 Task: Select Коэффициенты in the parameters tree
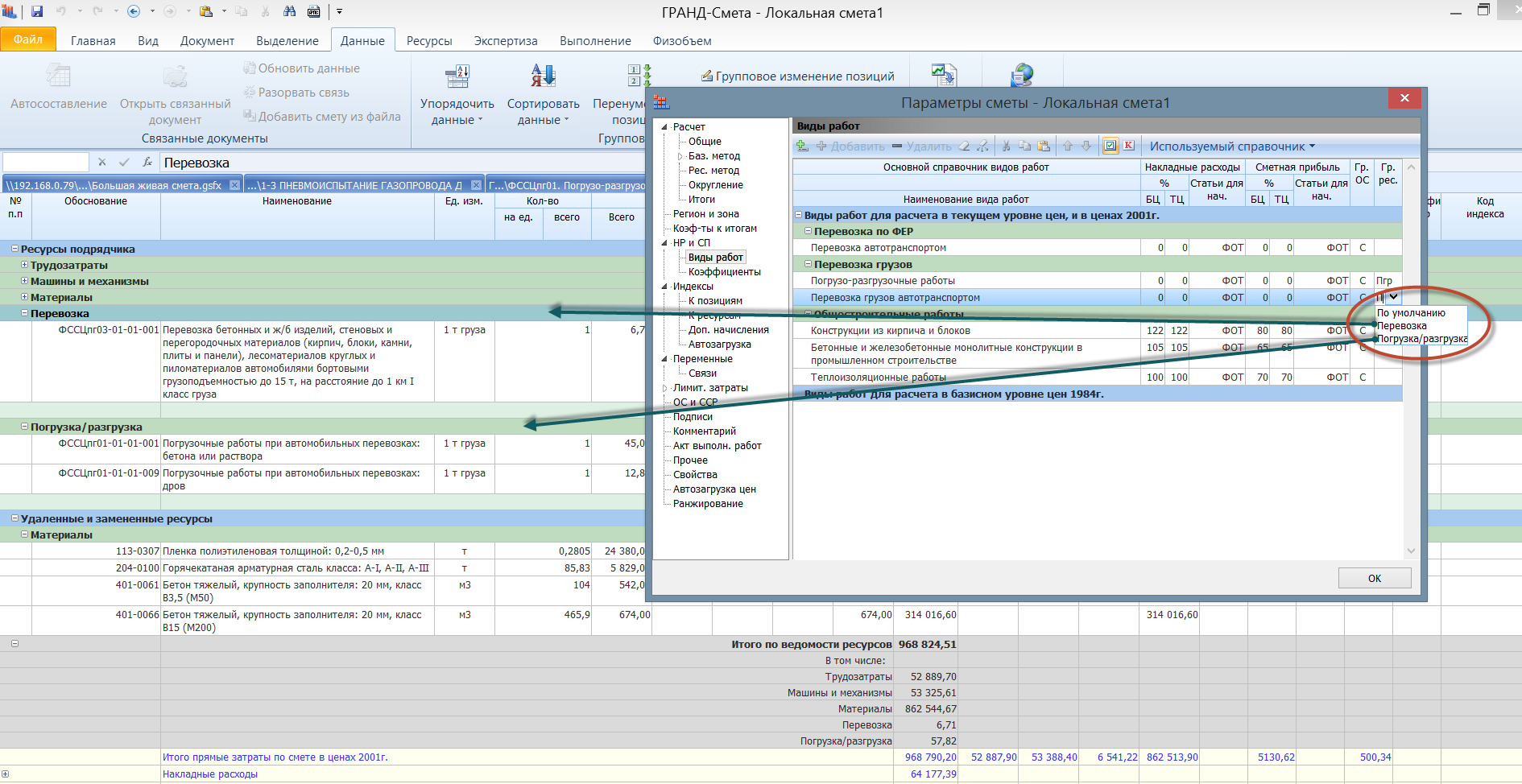point(724,272)
